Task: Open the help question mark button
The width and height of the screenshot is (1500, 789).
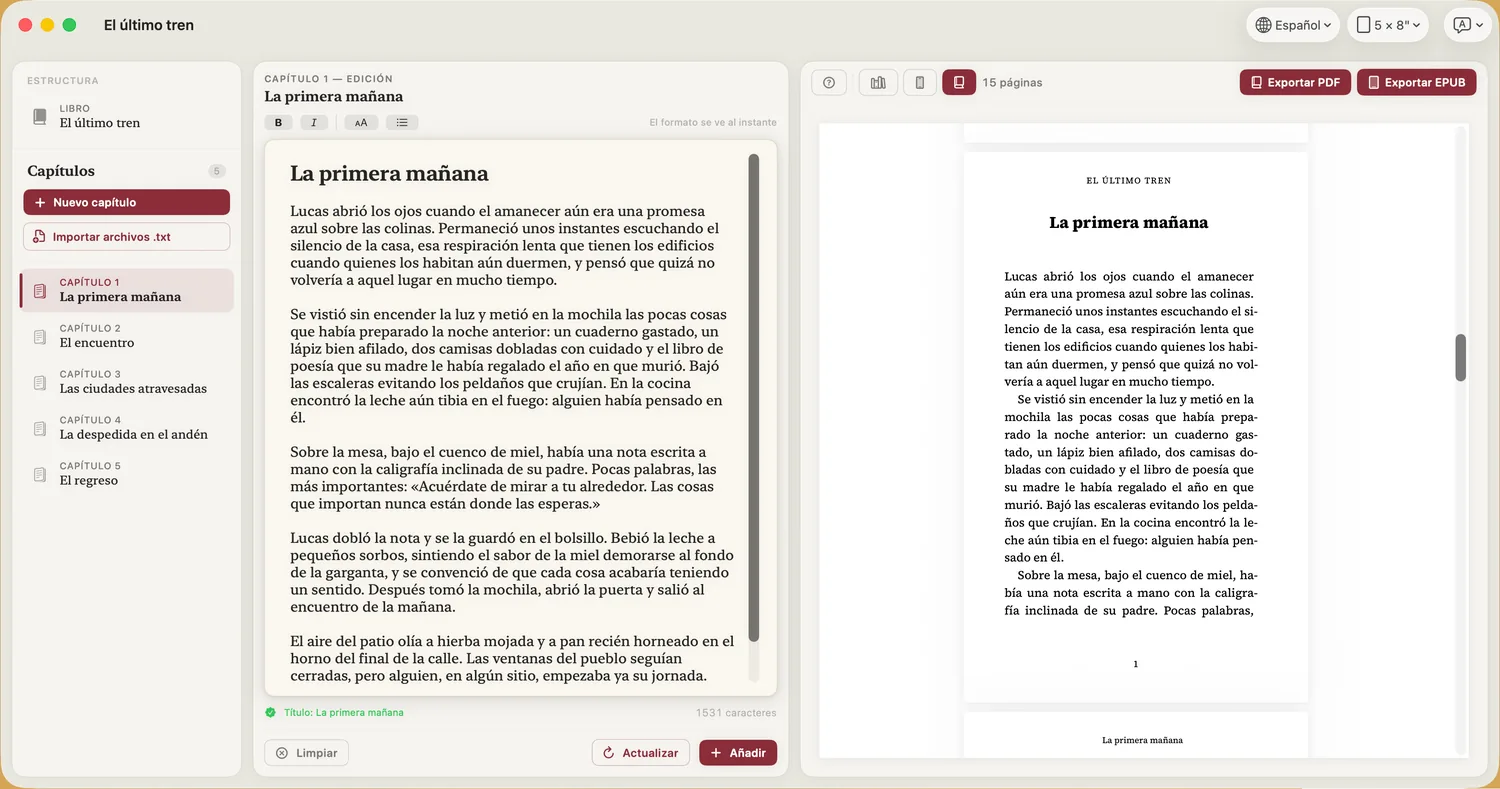Action: tap(829, 83)
